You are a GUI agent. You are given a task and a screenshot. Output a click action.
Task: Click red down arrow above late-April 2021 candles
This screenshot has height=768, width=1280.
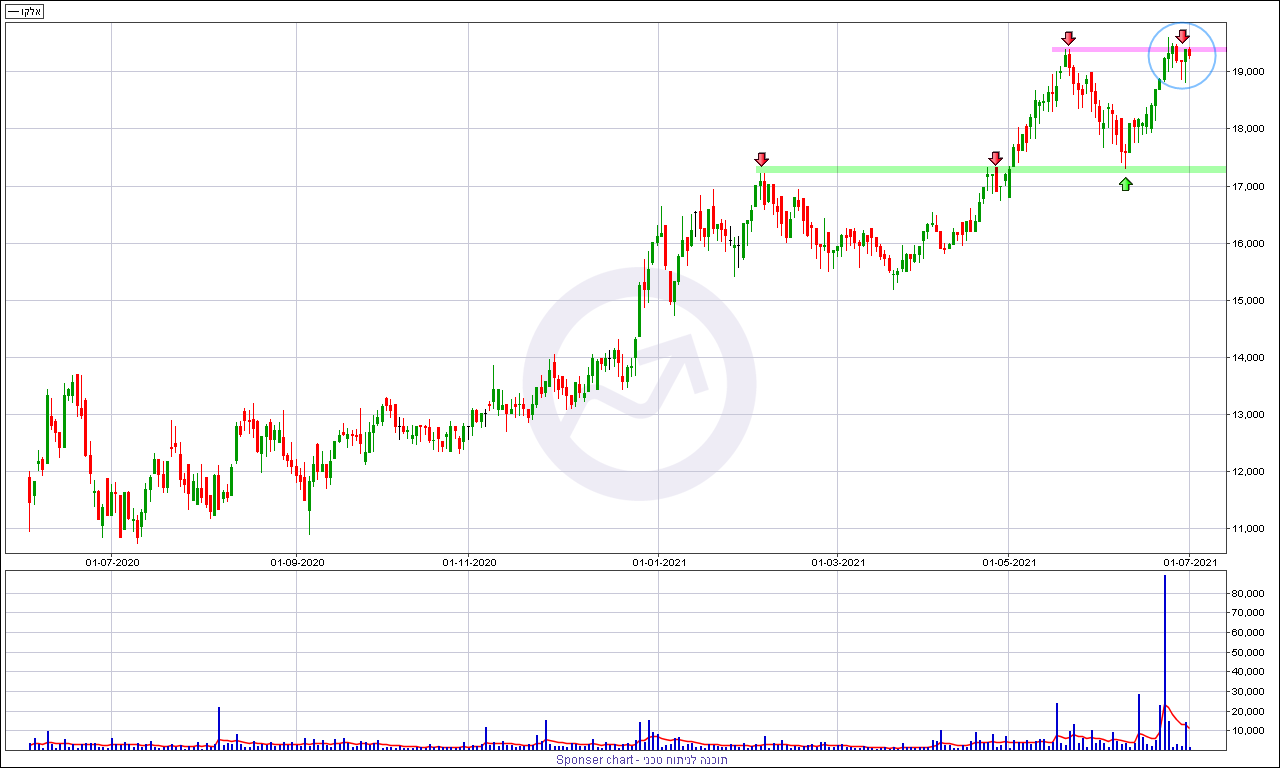(x=995, y=159)
